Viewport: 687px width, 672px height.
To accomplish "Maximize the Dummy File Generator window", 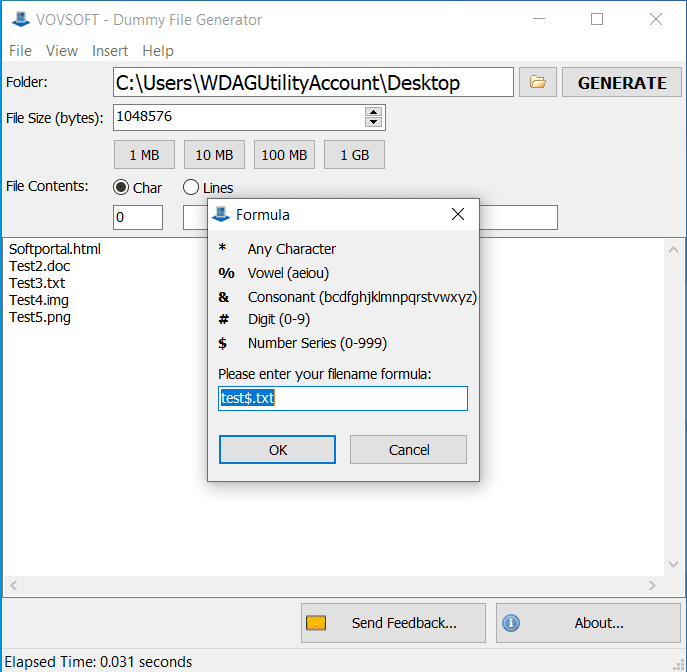I will tap(597, 19).
